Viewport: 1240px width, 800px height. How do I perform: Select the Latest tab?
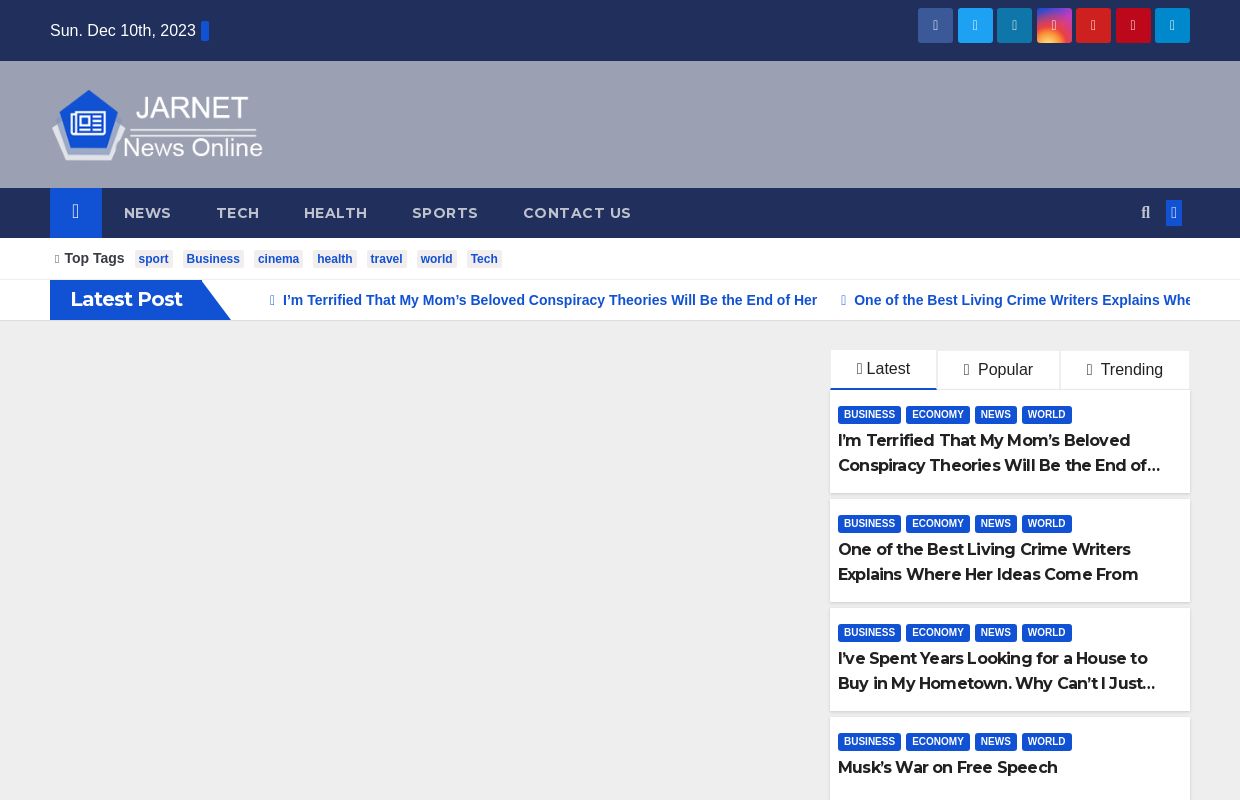pyautogui.click(x=883, y=369)
